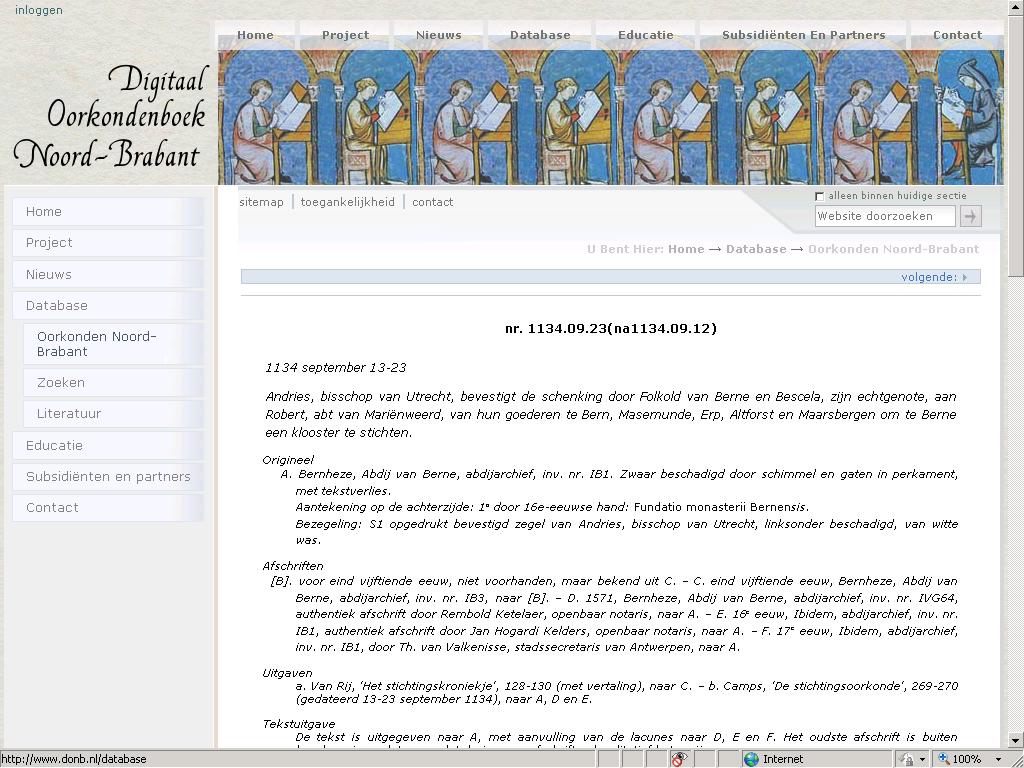
Task: Click the charter heading 'nr. 1134.09.23(na1134.09.12)'
Action: coord(611,328)
